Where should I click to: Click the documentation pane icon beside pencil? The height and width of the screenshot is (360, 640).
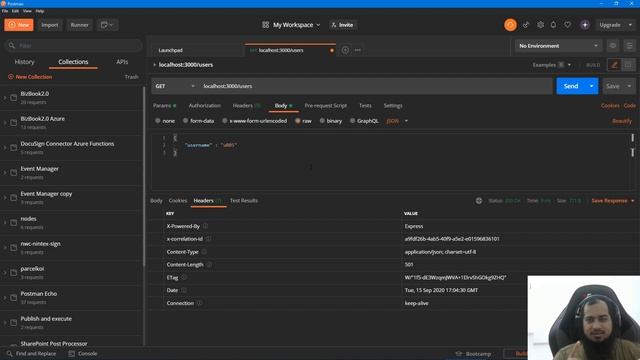pyautogui.click(x=628, y=65)
